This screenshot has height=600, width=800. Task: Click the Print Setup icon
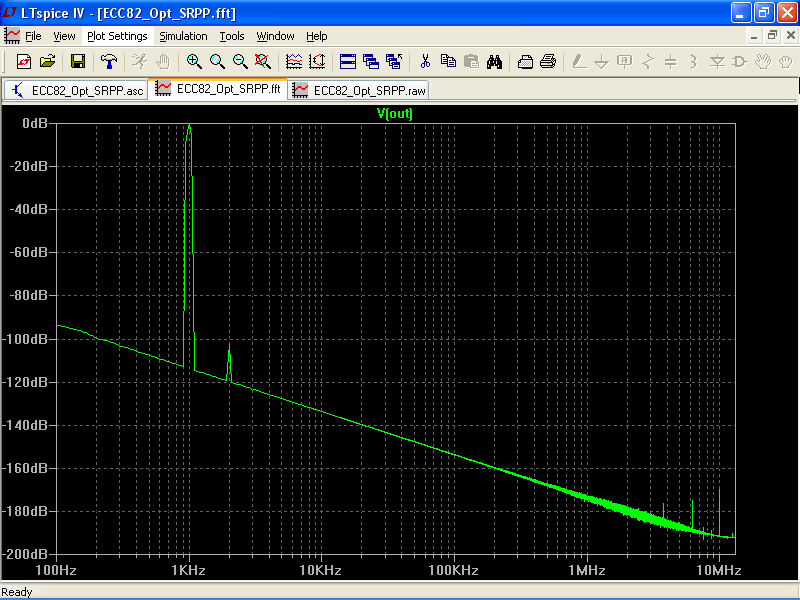pos(525,62)
